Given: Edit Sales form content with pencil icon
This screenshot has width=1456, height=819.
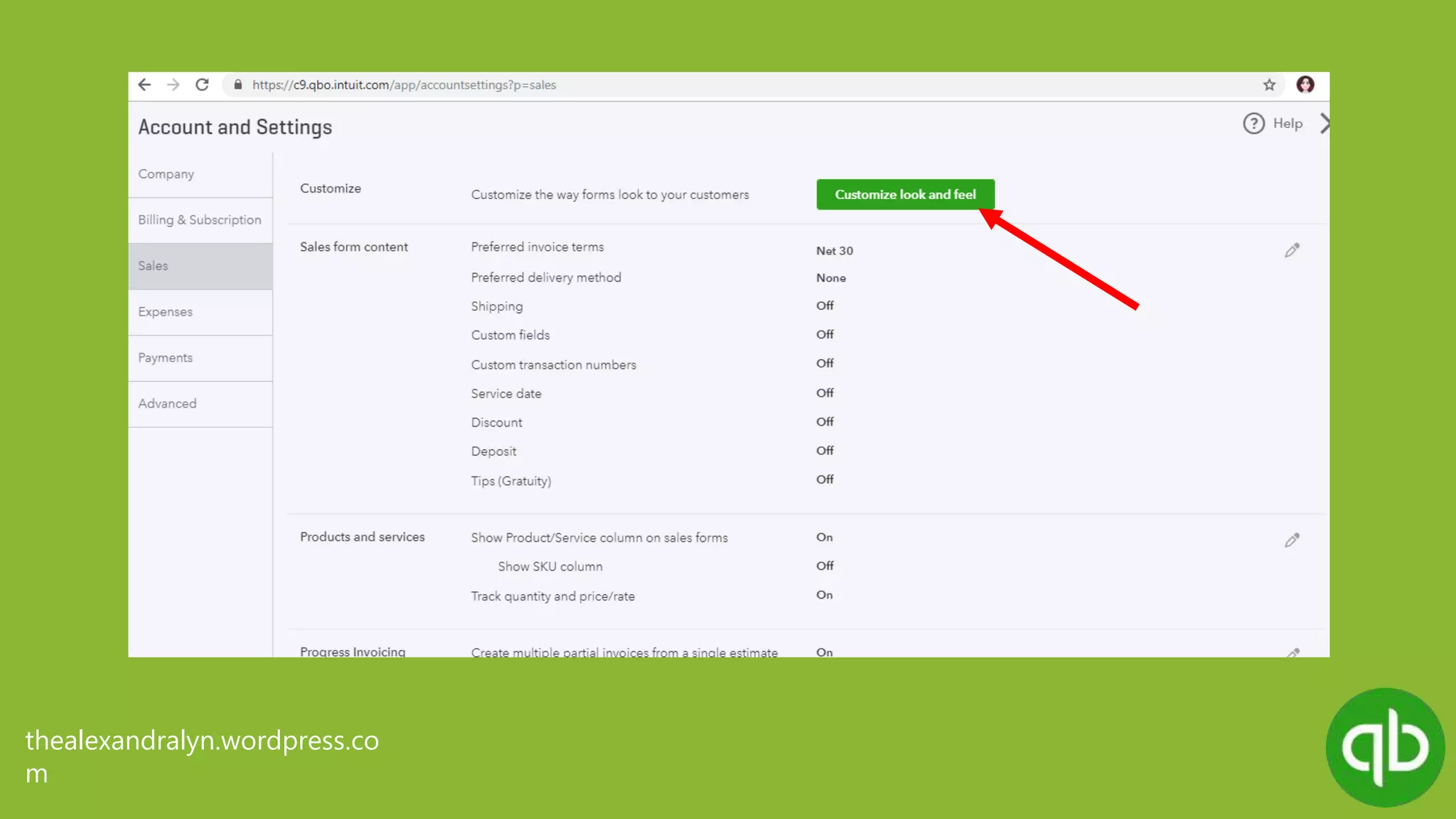Looking at the screenshot, I should (x=1292, y=250).
